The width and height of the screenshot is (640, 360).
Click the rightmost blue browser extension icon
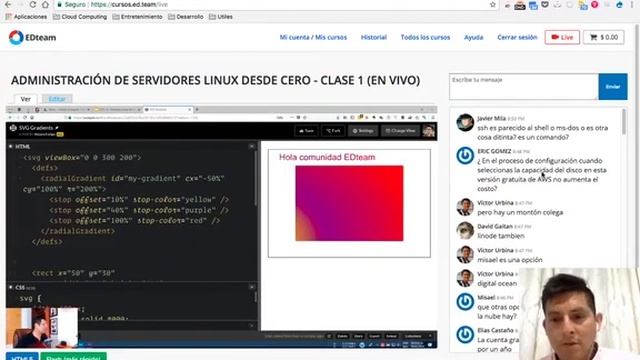[619, 5]
